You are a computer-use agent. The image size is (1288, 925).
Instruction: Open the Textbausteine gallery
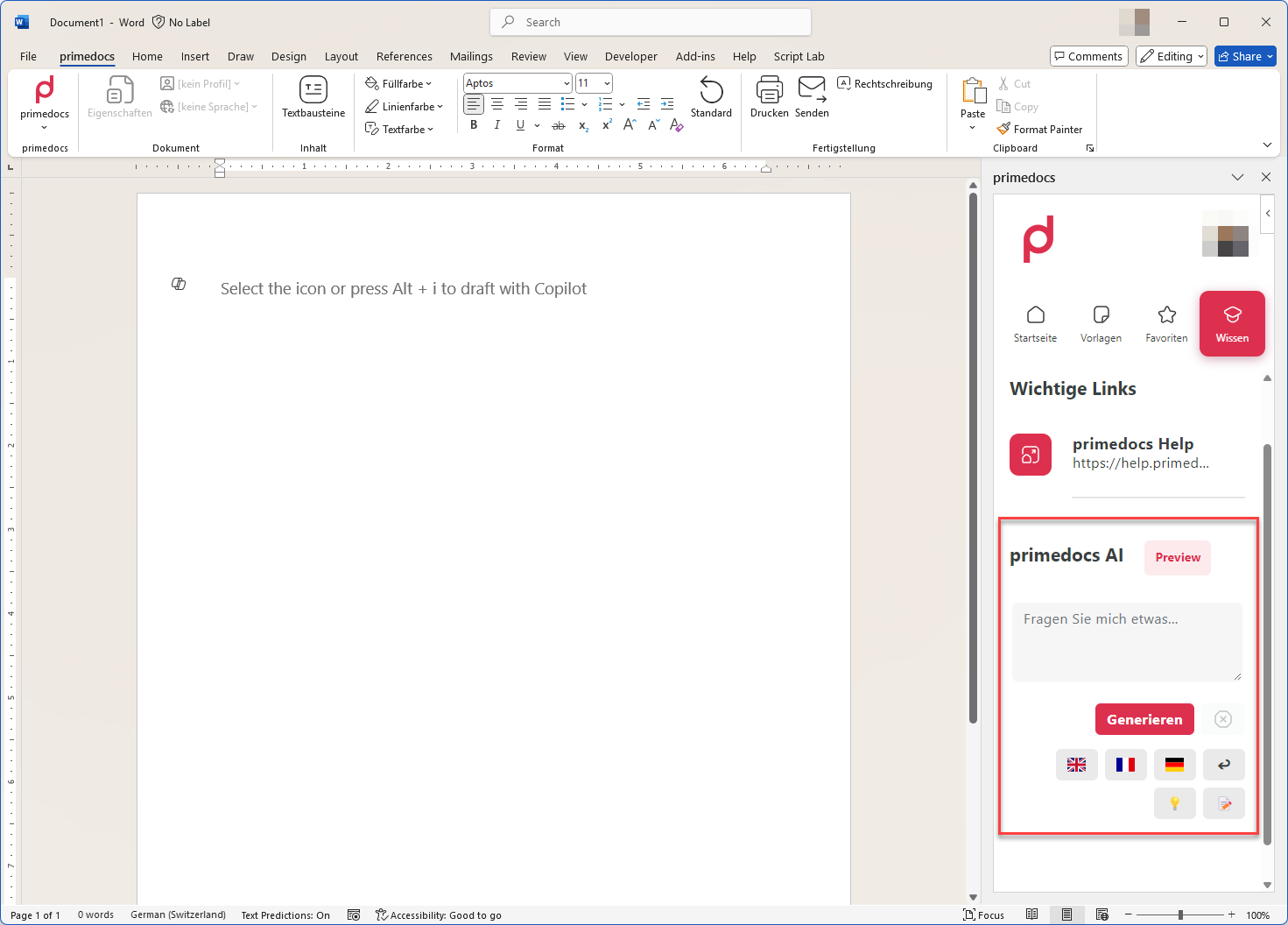pos(313,97)
